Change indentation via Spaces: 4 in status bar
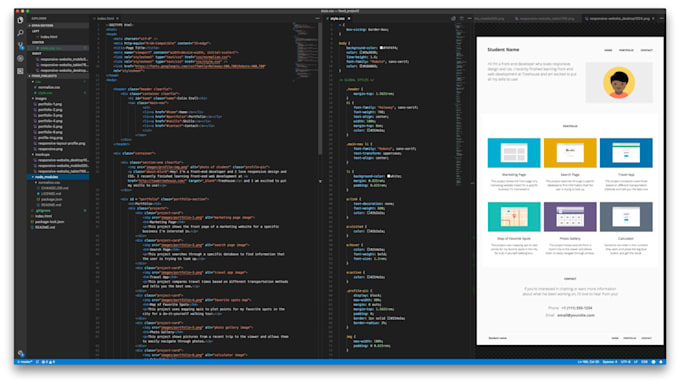Viewport: 680px width, 385px height. coord(610,362)
